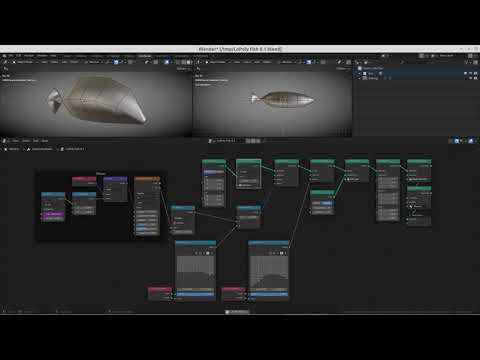The height and width of the screenshot is (360, 480).
Task: Open the node editor's Add menu
Action: tap(36, 141)
